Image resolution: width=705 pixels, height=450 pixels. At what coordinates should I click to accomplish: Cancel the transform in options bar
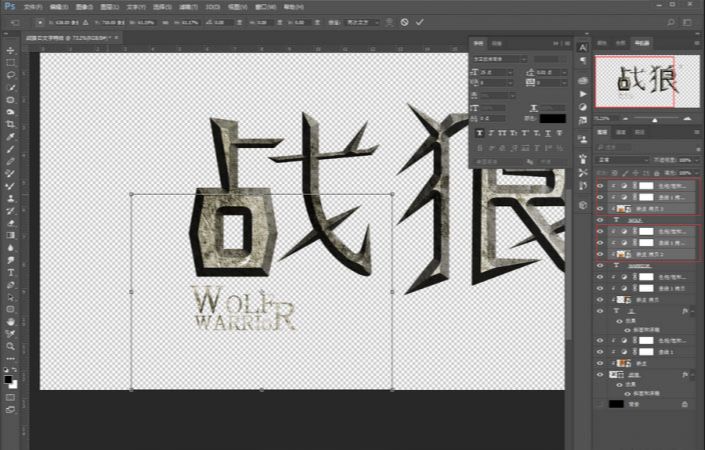[404, 22]
